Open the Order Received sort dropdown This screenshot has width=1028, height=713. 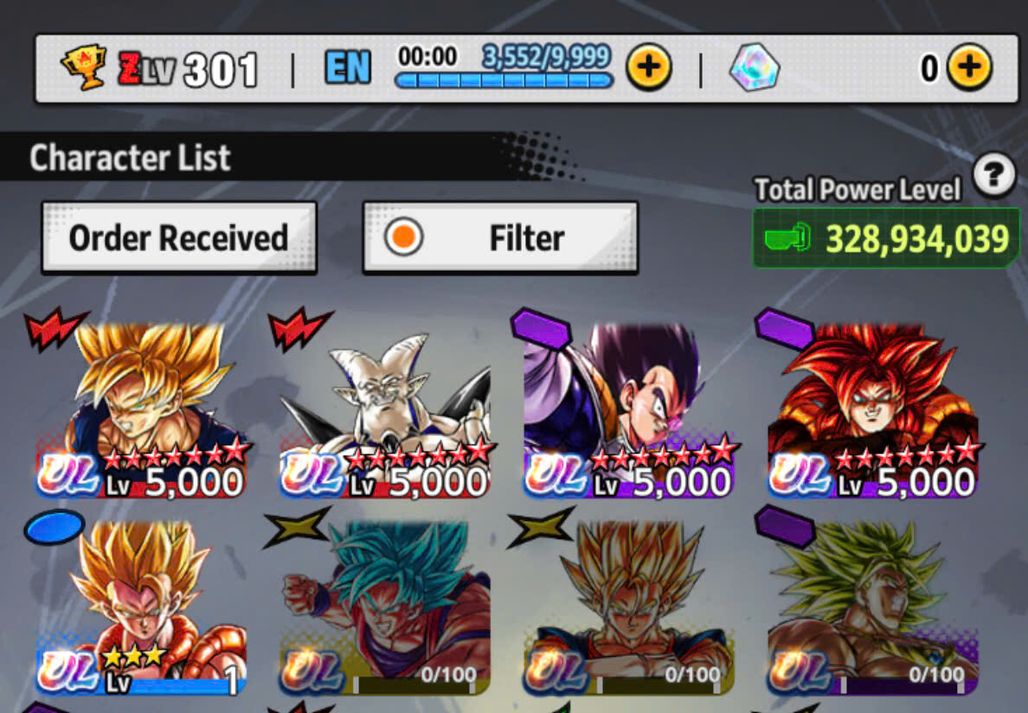click(179, 237)
